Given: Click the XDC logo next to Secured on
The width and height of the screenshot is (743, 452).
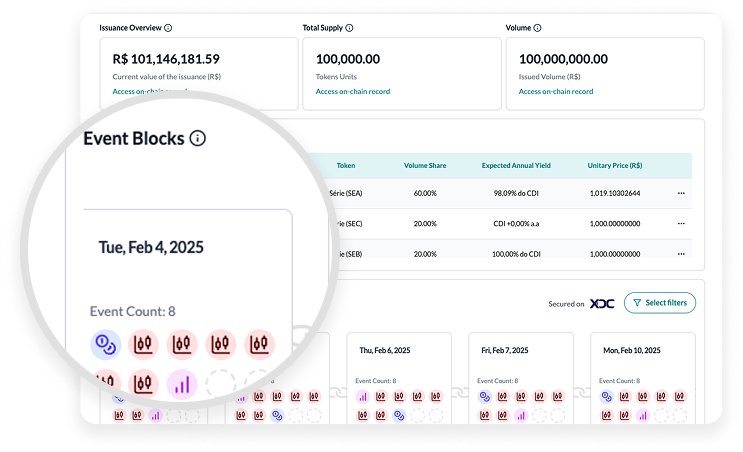Looking at the screenshot, I should click(602, 304).
